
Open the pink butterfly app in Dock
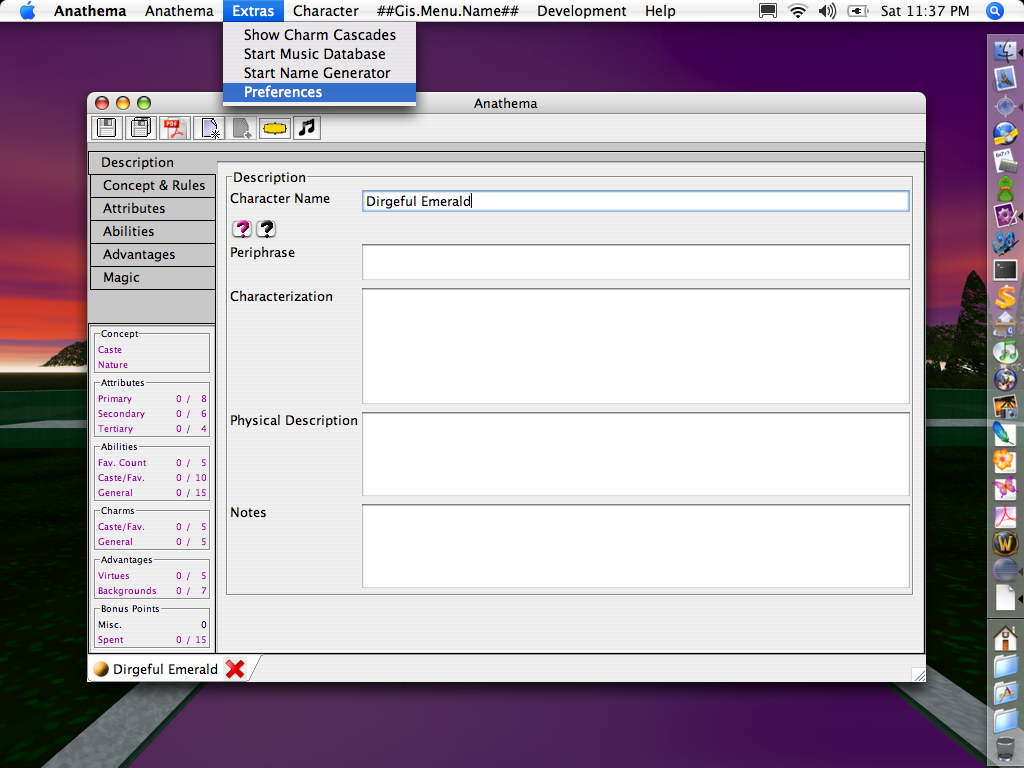pyautogui.click(x=1006, y=488)
